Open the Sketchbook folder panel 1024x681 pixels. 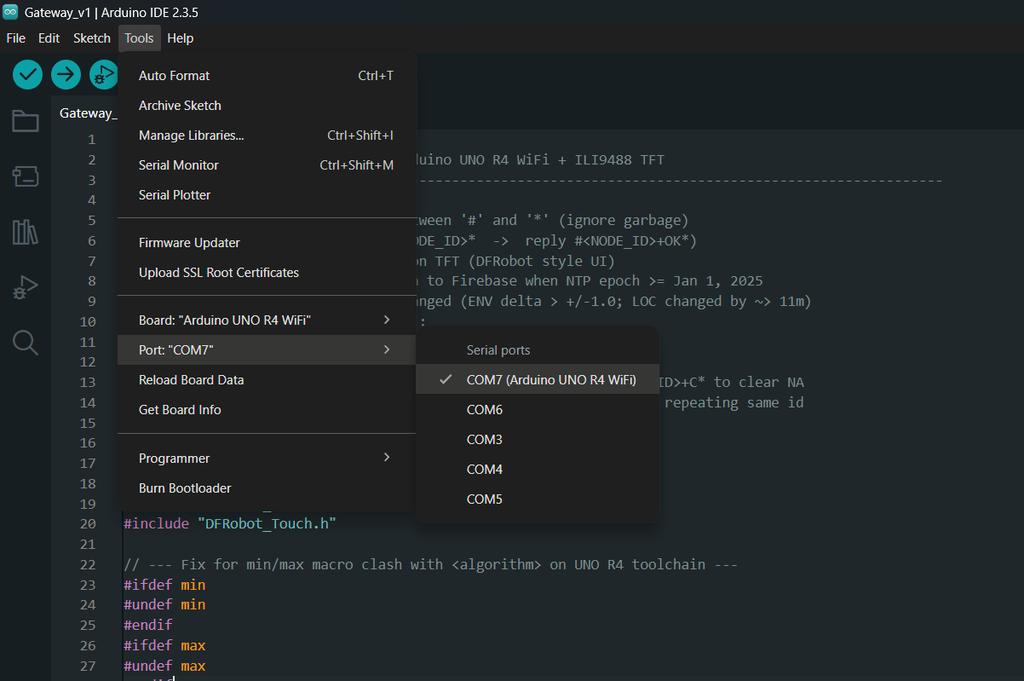[x=25, y=122]
